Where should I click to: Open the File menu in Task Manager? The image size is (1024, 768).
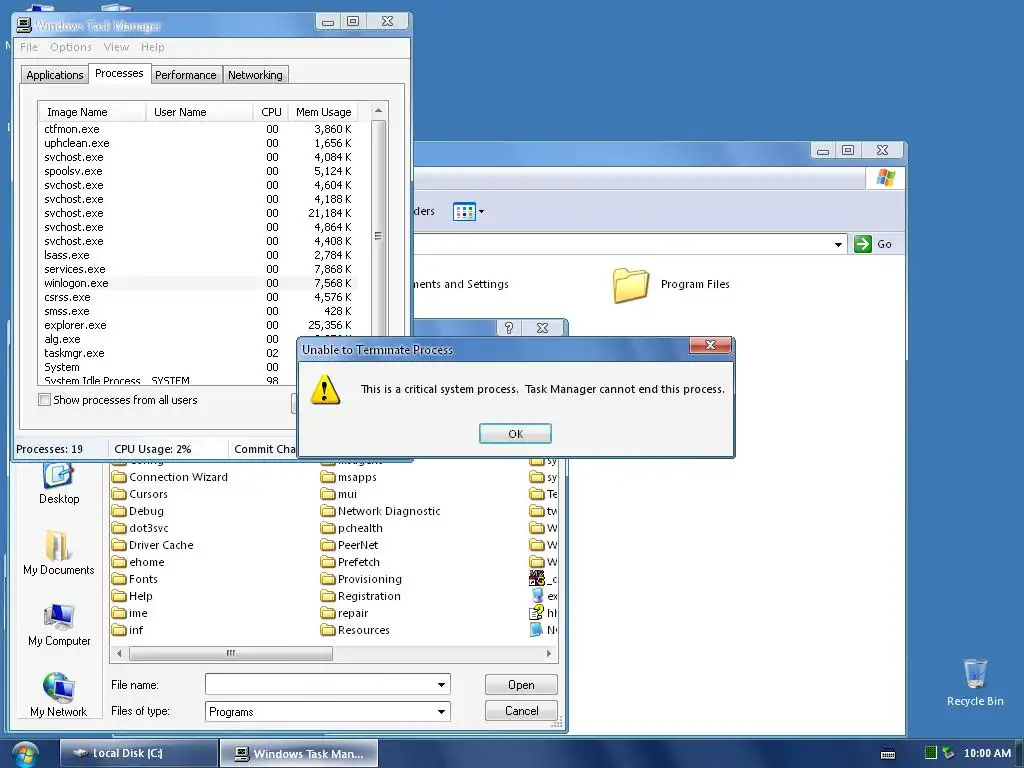[x=29, y=47]
